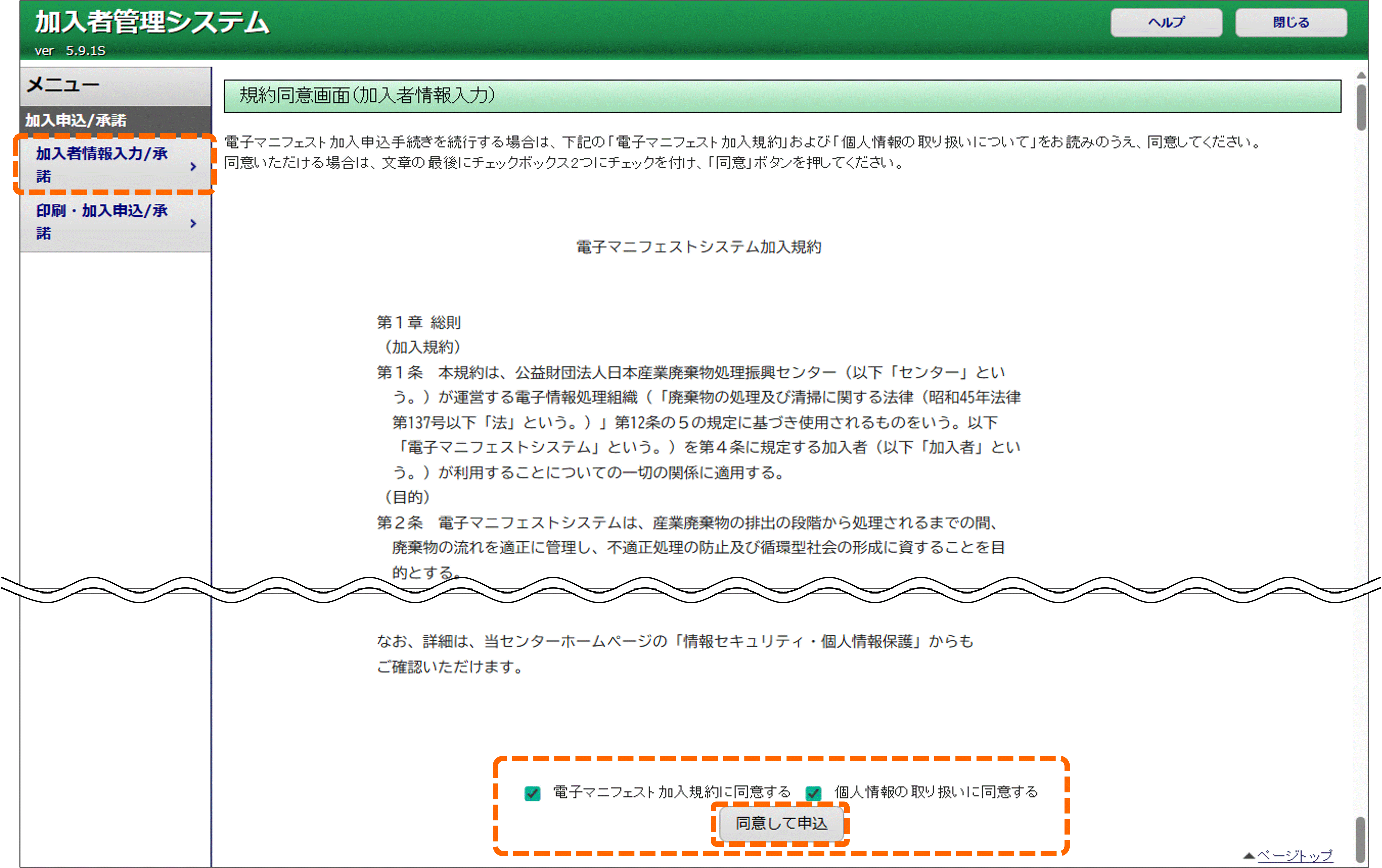The image size is (1382, 868).
Task: Click the ver 5.9.1S version text
Action: [x=70, y=51]
